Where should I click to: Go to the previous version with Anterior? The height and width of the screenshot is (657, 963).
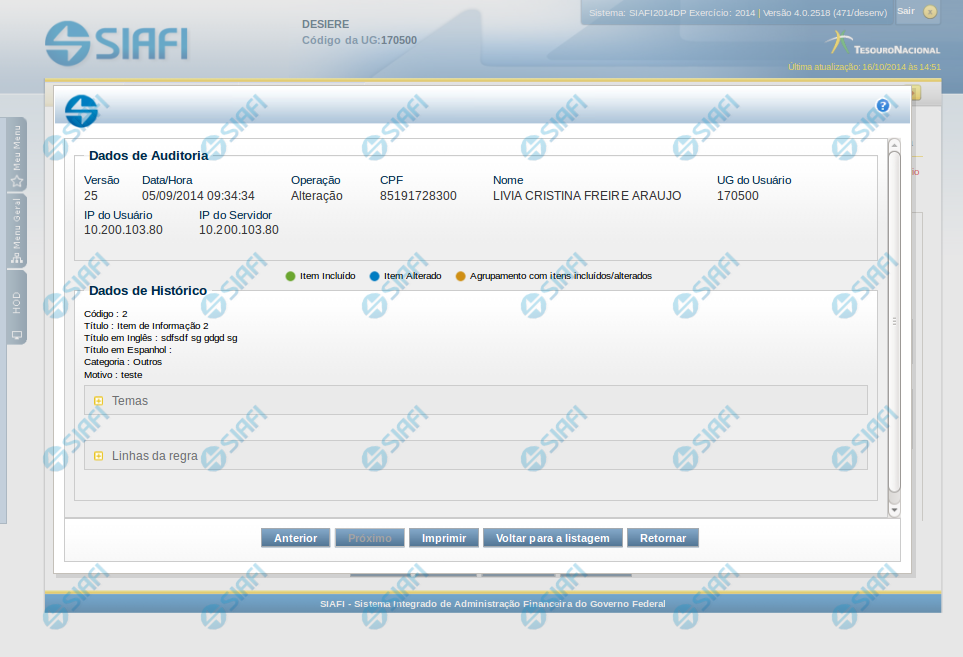(295, 538)
